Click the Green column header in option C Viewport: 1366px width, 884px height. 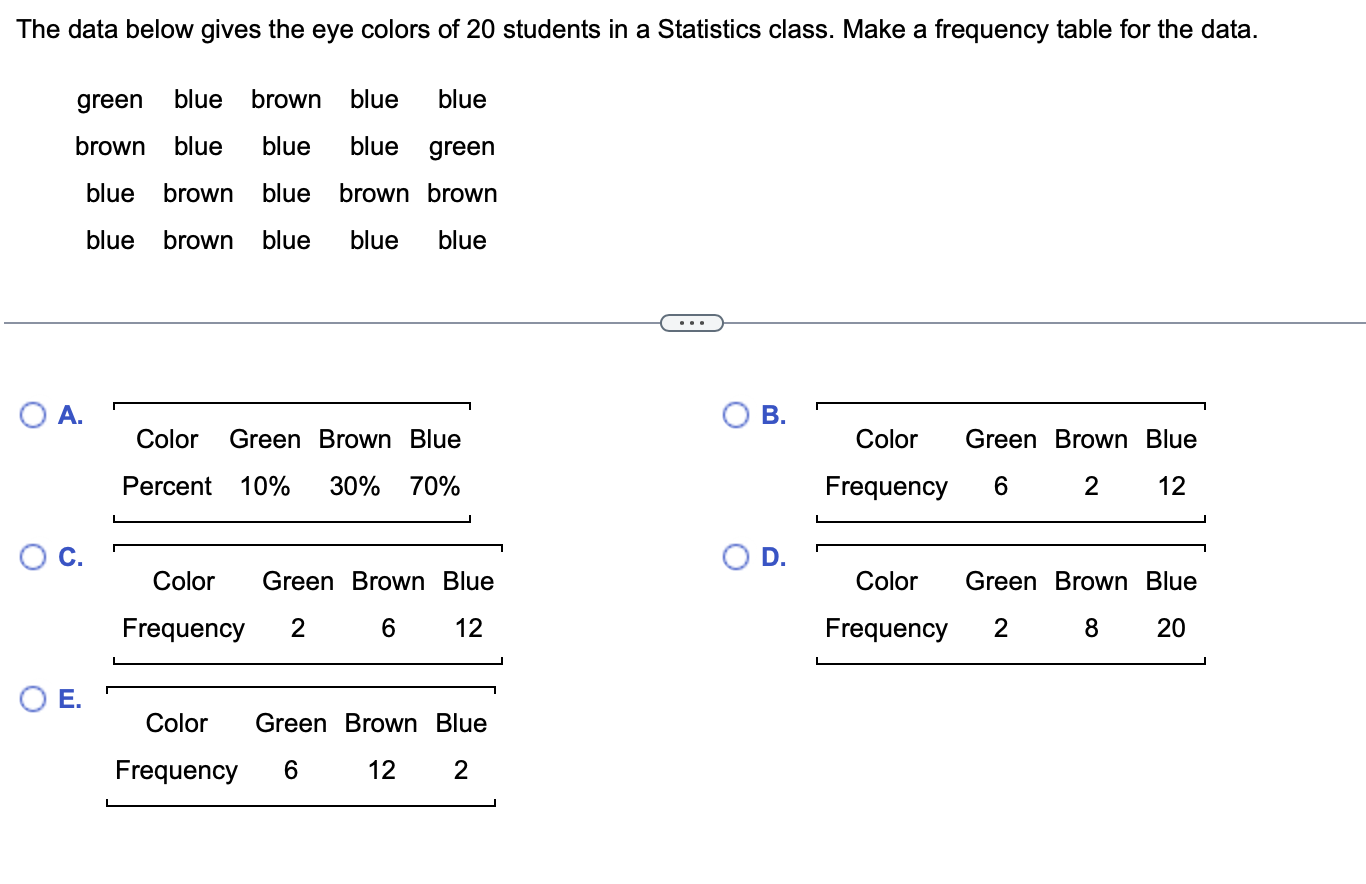(299, 581)
